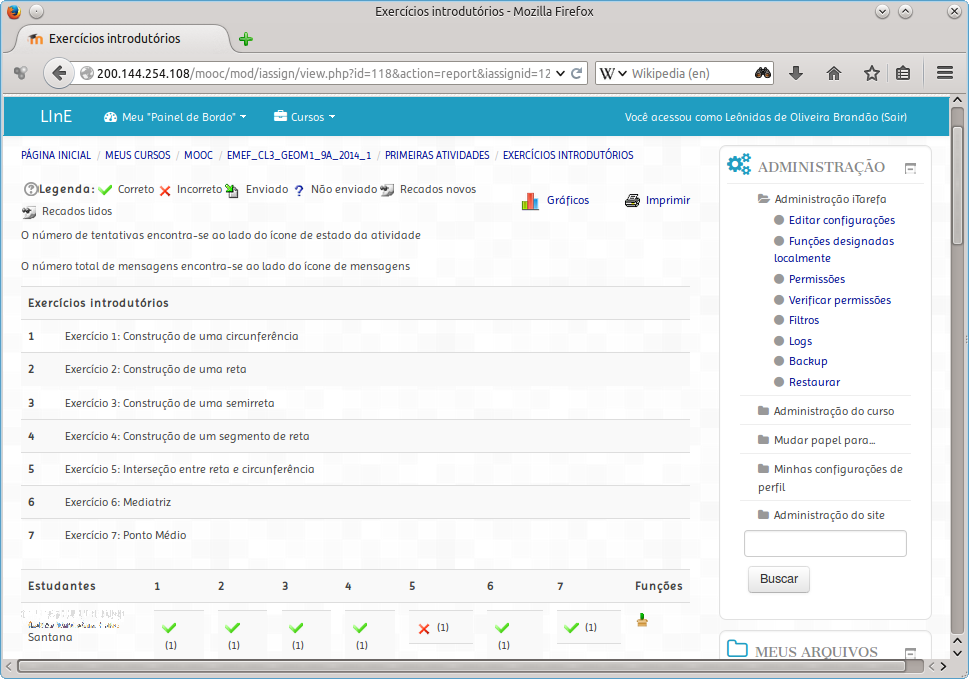Open the bookmarks list icon
Viewport: 969px width, 679px height.
(903, 74)
